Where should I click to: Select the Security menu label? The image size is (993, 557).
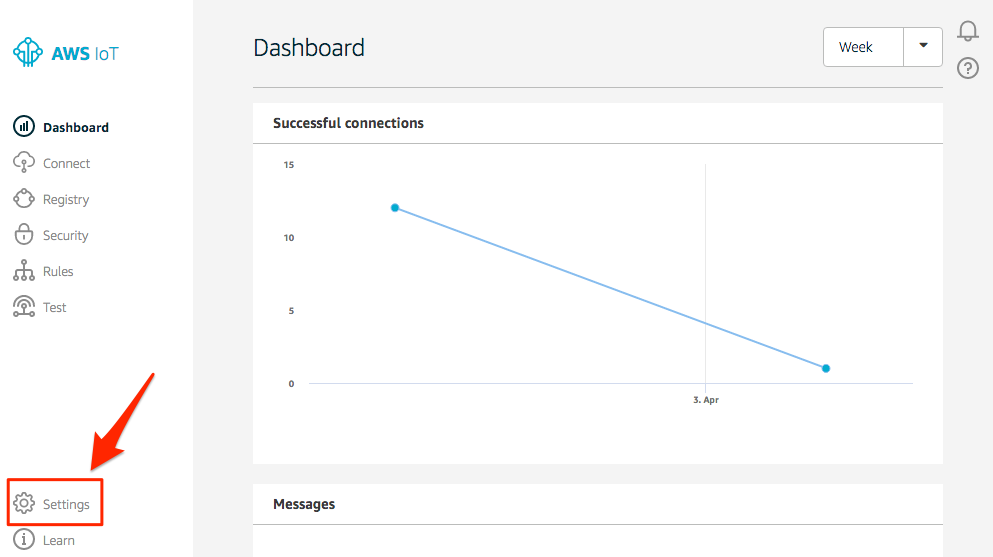(x=65, y=235)
